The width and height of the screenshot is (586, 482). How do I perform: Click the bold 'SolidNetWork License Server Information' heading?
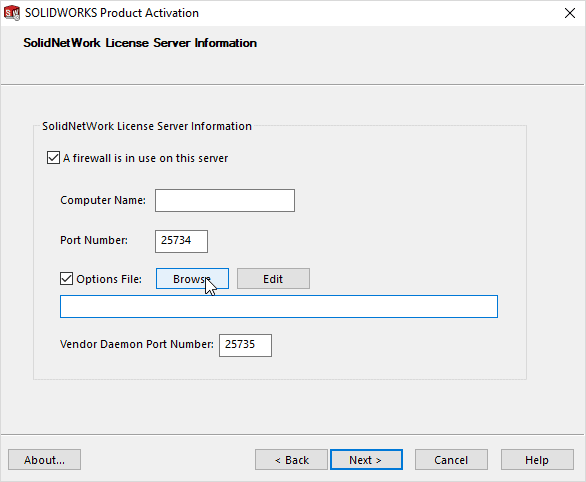click(140, 43)
